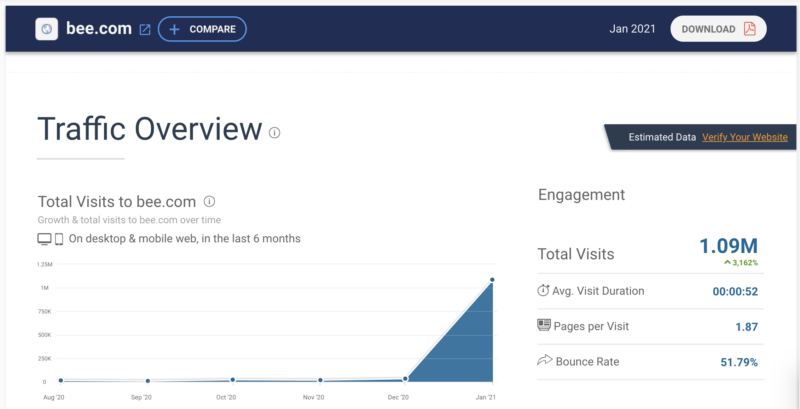Select the Jan 2021 date label
The image size is (800, 409).
[632, 29]
